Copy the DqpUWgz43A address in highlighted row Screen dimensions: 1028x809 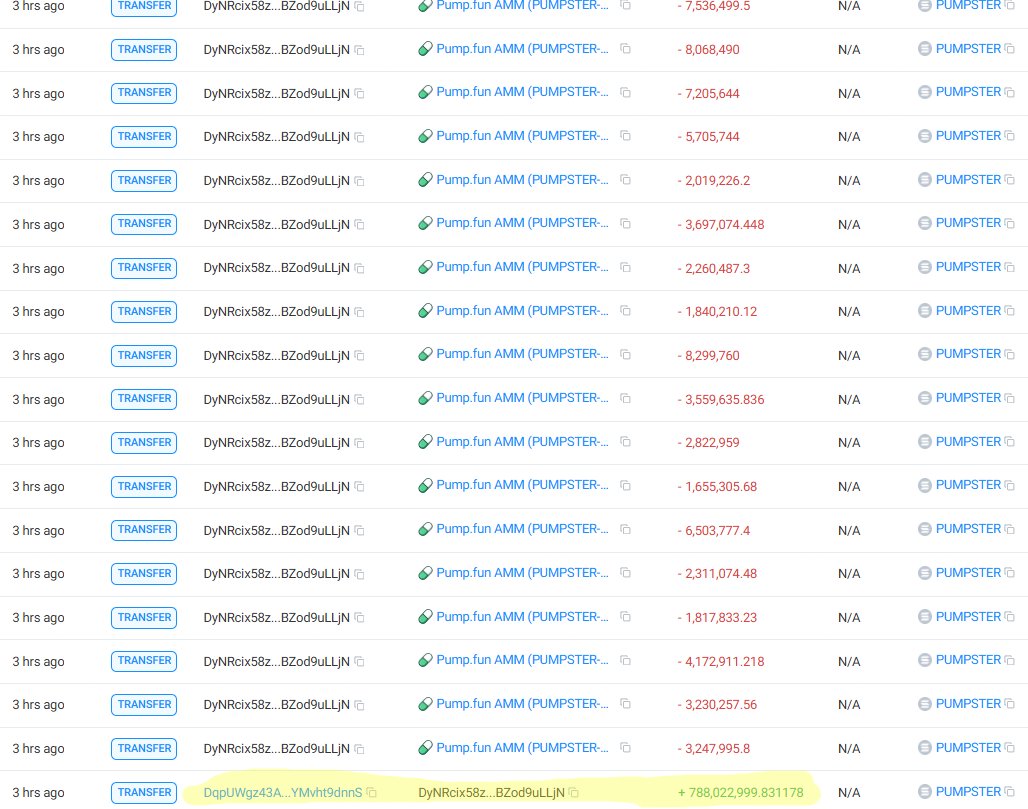371,791
